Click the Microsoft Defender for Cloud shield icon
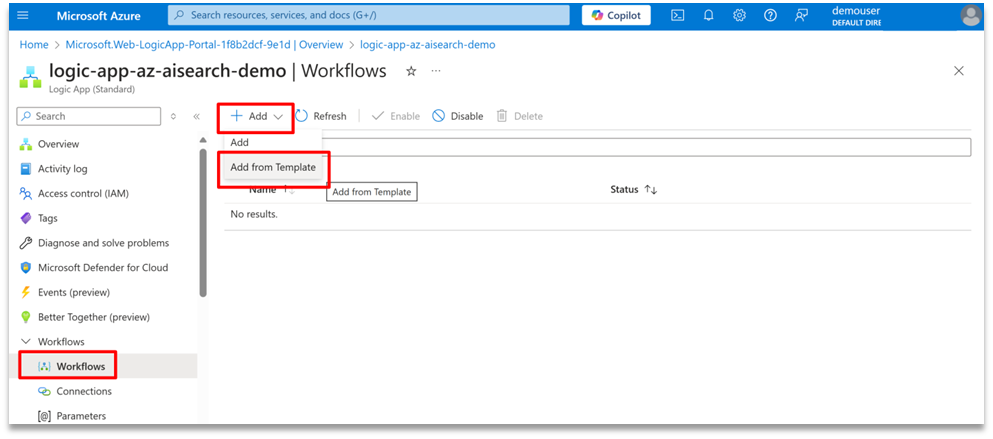This screenshot has width=993, height=439. click(26, 267)
